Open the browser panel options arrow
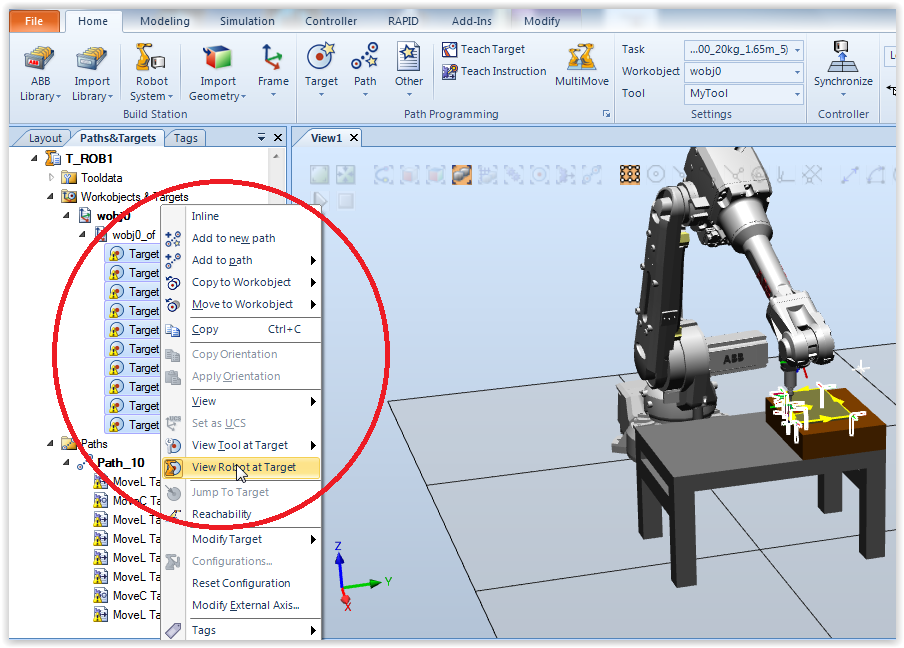904x648 pixels. (x=261, y=138)
